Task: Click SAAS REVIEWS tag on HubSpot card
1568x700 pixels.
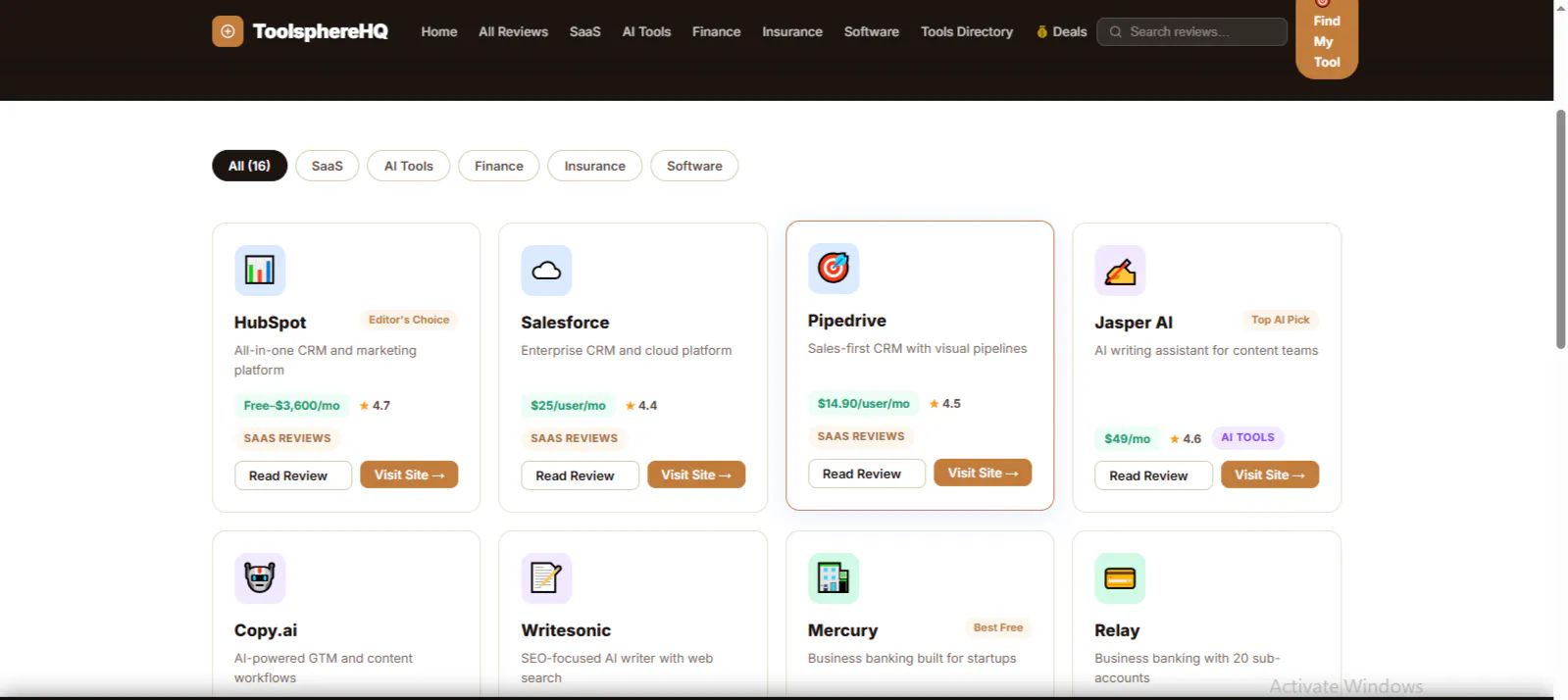Action: pyautogui.click(x=287, y=438)
